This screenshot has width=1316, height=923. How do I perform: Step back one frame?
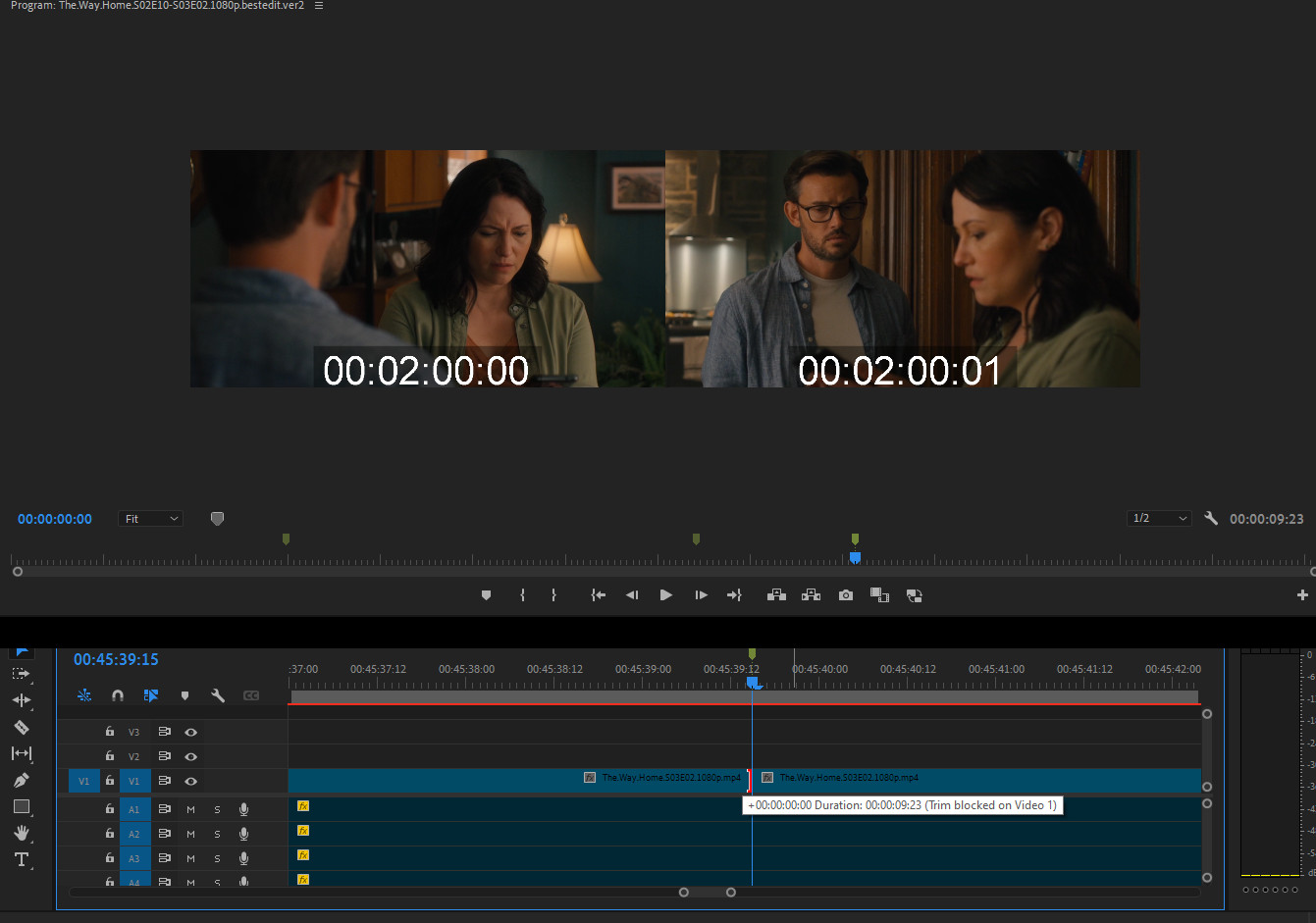pyautogui.click(x=632, y=595)
